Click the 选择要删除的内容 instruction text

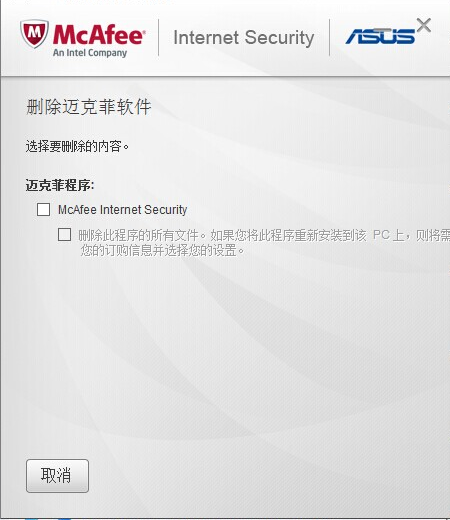[x=77, y=146]
